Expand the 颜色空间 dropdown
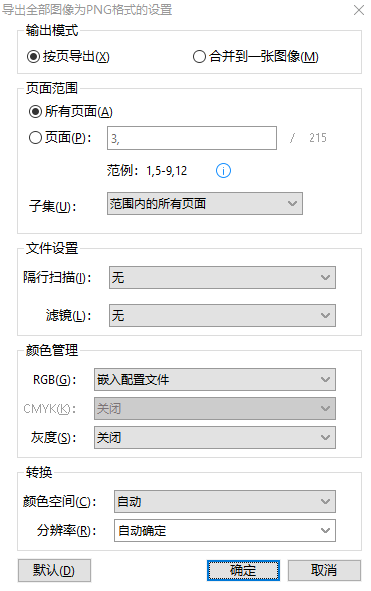The image size is (371, 591). [225, 502]
